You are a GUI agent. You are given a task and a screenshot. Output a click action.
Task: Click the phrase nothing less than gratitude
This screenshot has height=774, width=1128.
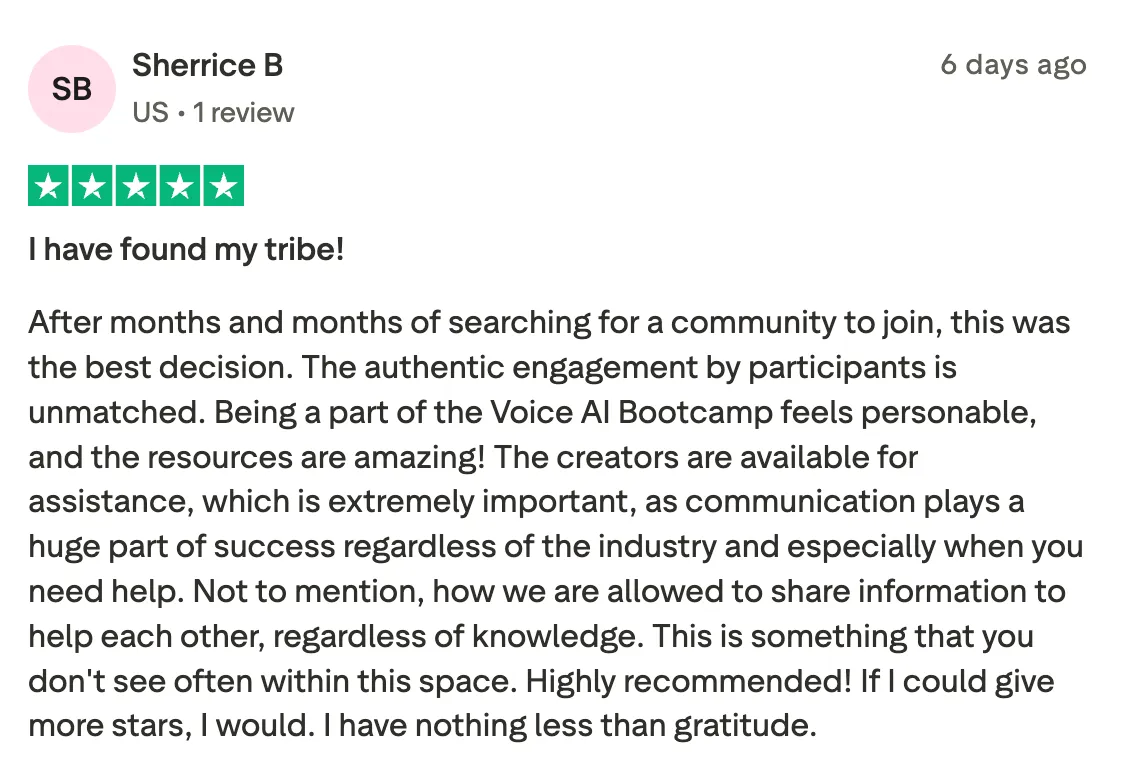click(616, 725)
